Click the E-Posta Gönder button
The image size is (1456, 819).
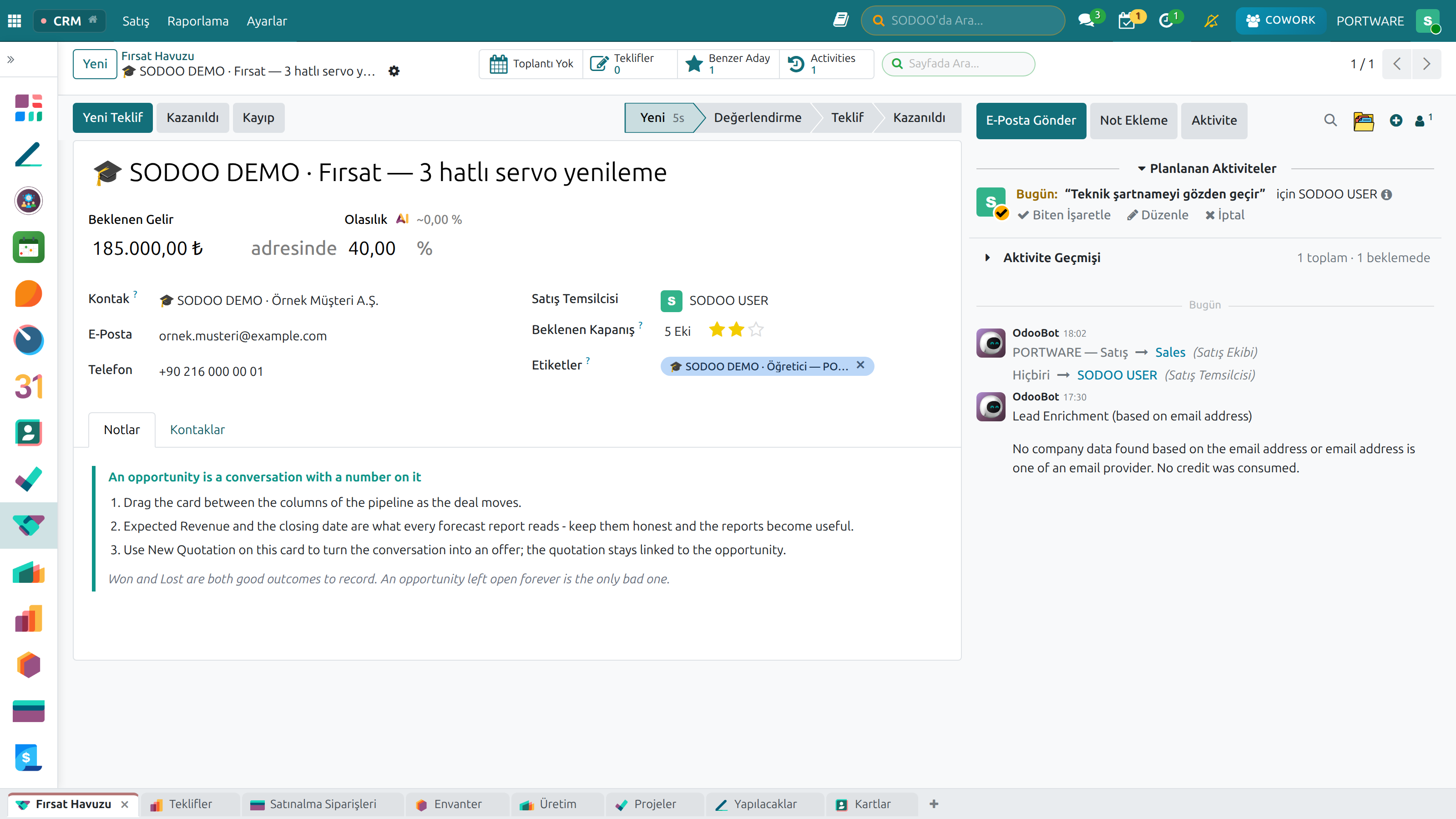[1031, 121]
